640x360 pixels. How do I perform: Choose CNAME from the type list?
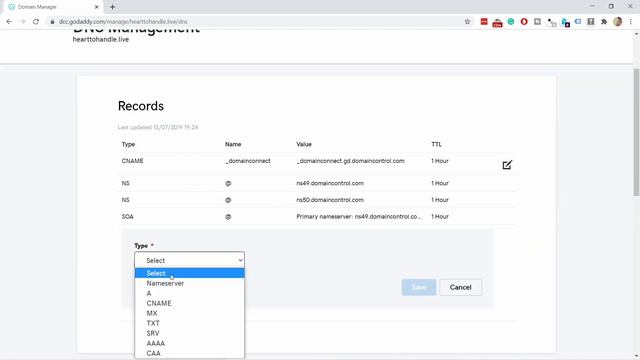pos(189,303)
